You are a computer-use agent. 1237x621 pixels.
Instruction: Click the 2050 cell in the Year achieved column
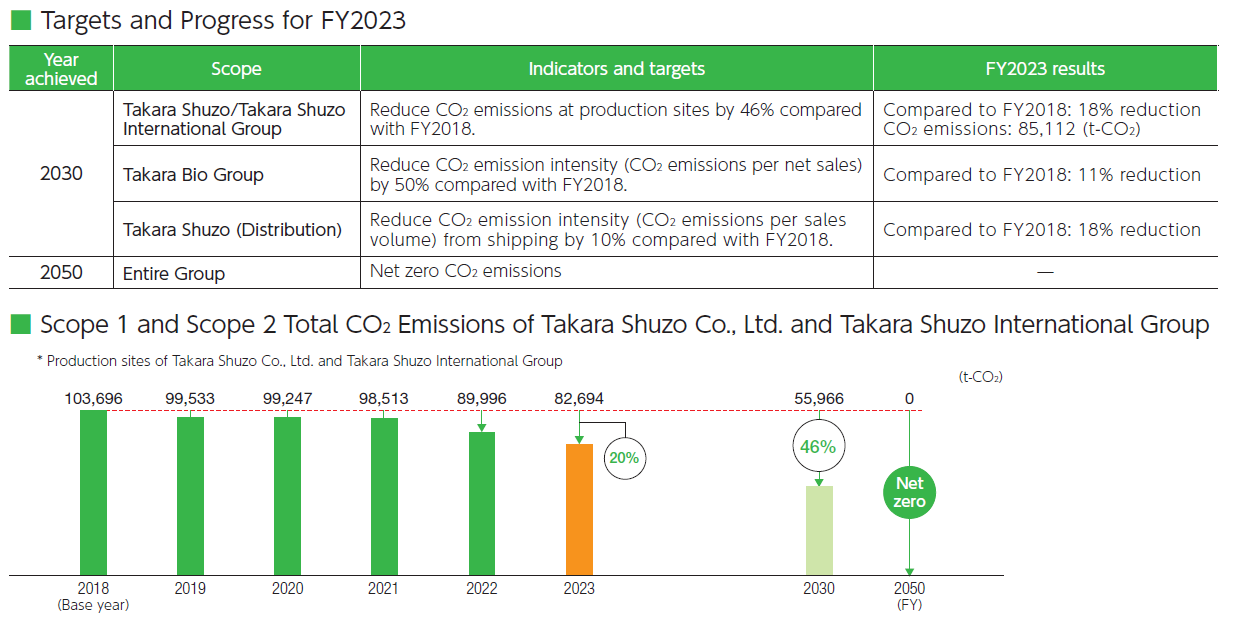(62, 272)
